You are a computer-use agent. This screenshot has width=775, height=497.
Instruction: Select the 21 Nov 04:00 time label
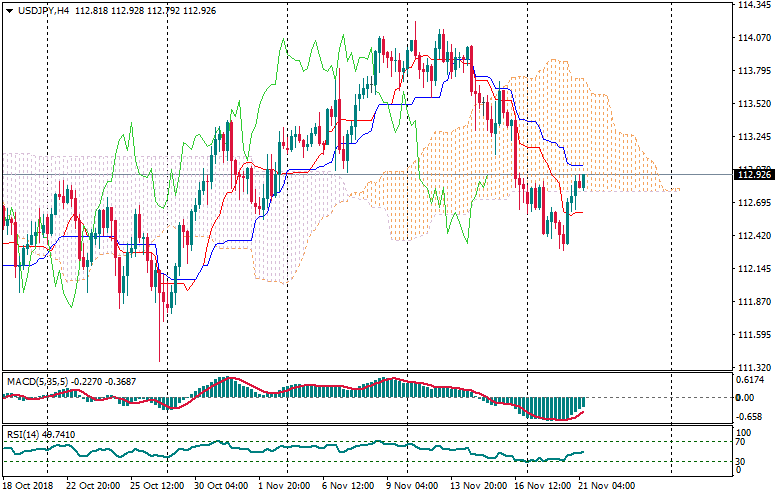608,486
